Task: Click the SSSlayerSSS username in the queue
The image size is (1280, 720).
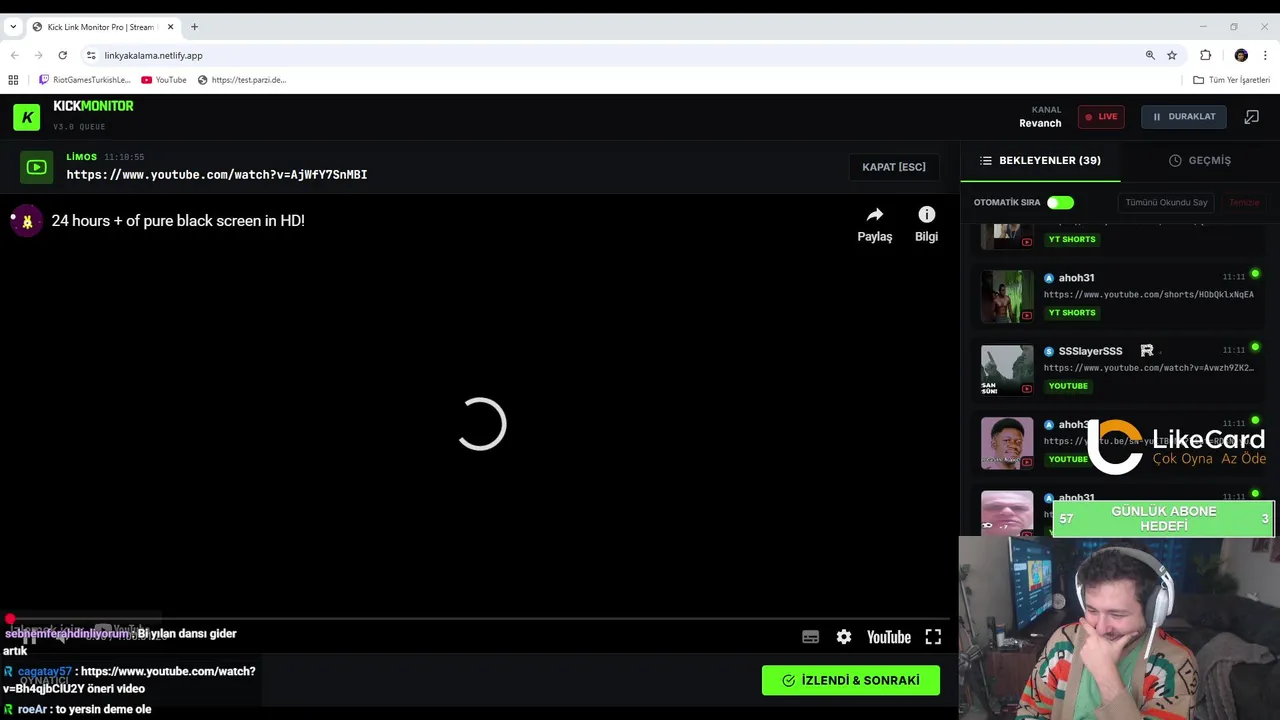Action: coord(1090,351)
